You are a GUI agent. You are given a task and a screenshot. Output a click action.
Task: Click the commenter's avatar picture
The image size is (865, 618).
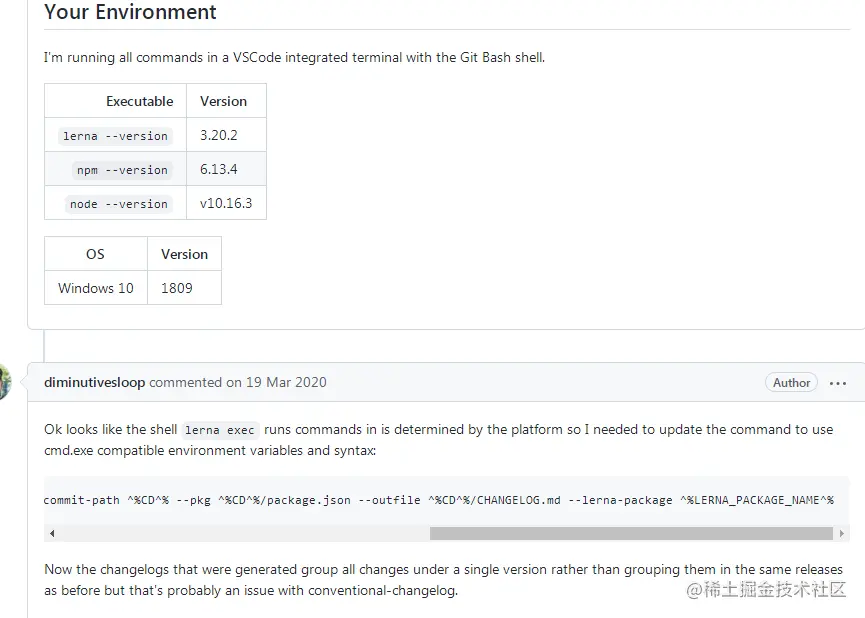pyautogui.click(x=4, y=381)
